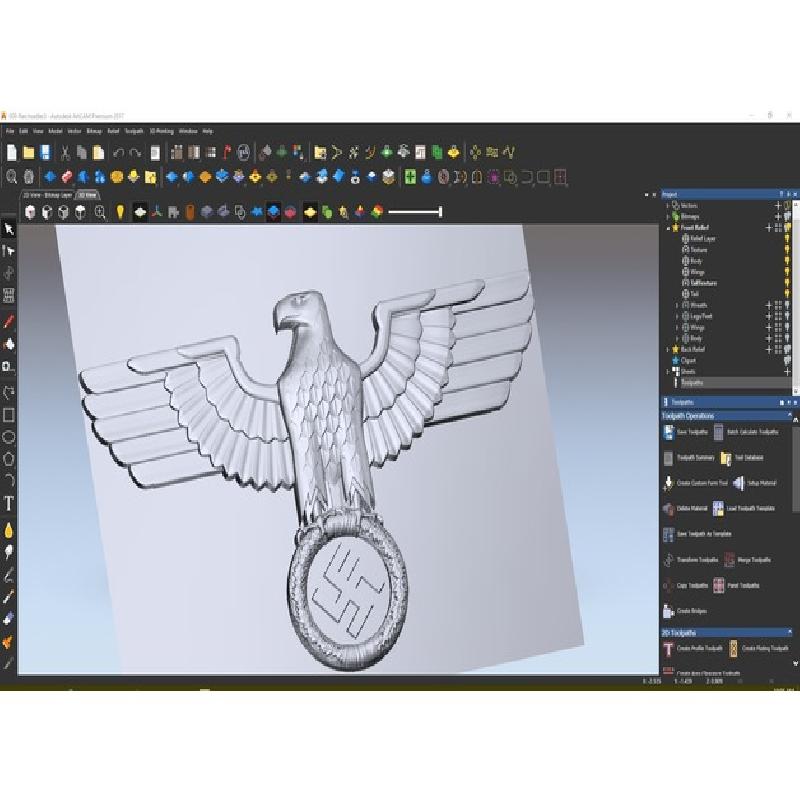Screen dimensions: 800x800
Task: Click the Toolpath Summary icon
Action: 668,458
